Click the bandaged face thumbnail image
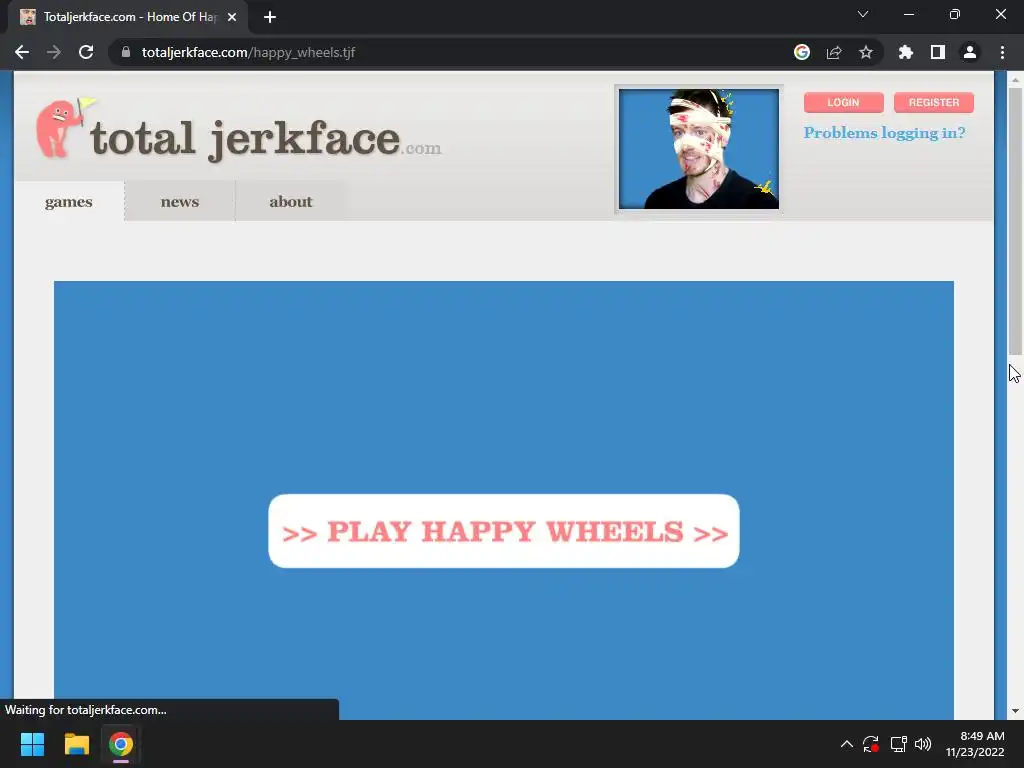Viewport: 1024px width, 768px height. click(x=699, y=149)
